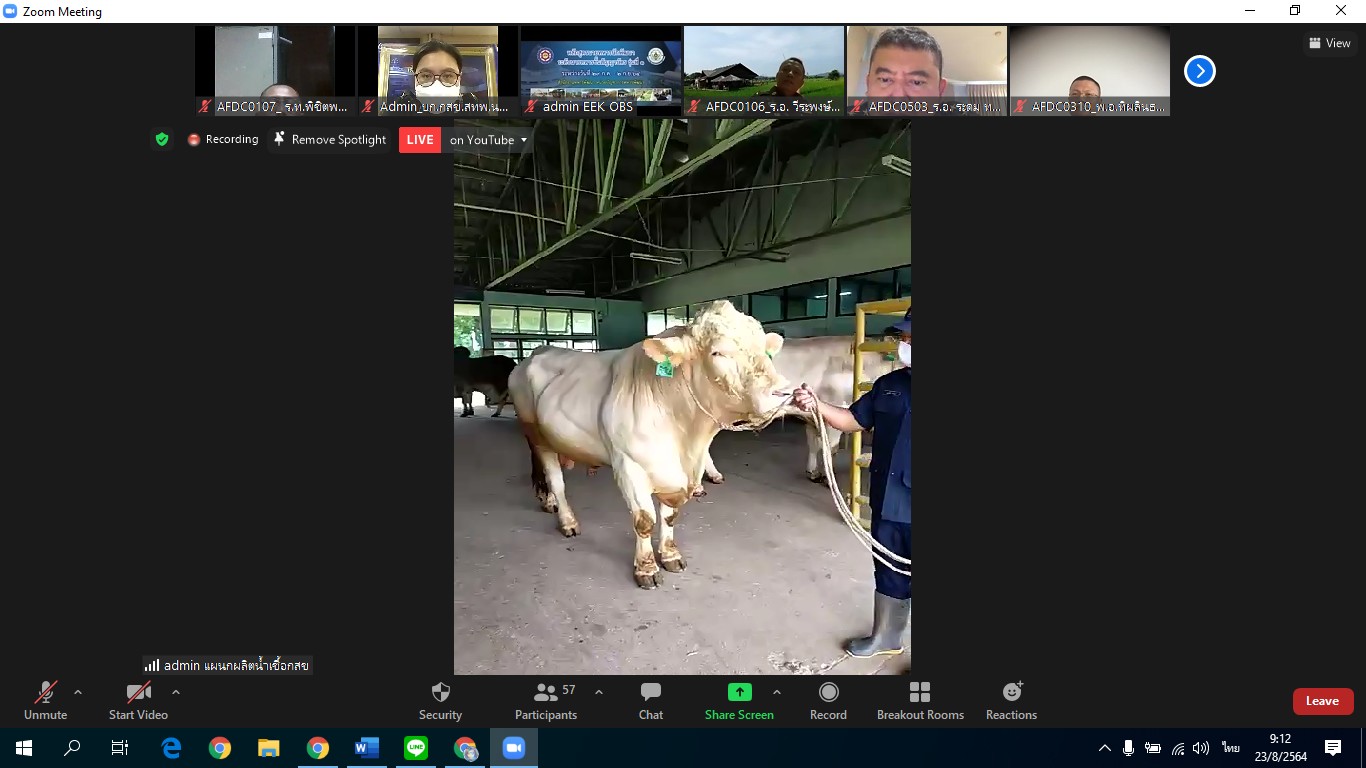Screen dimensions: 1366x768
Task: Open Reactions menu
Action: 1011,700
